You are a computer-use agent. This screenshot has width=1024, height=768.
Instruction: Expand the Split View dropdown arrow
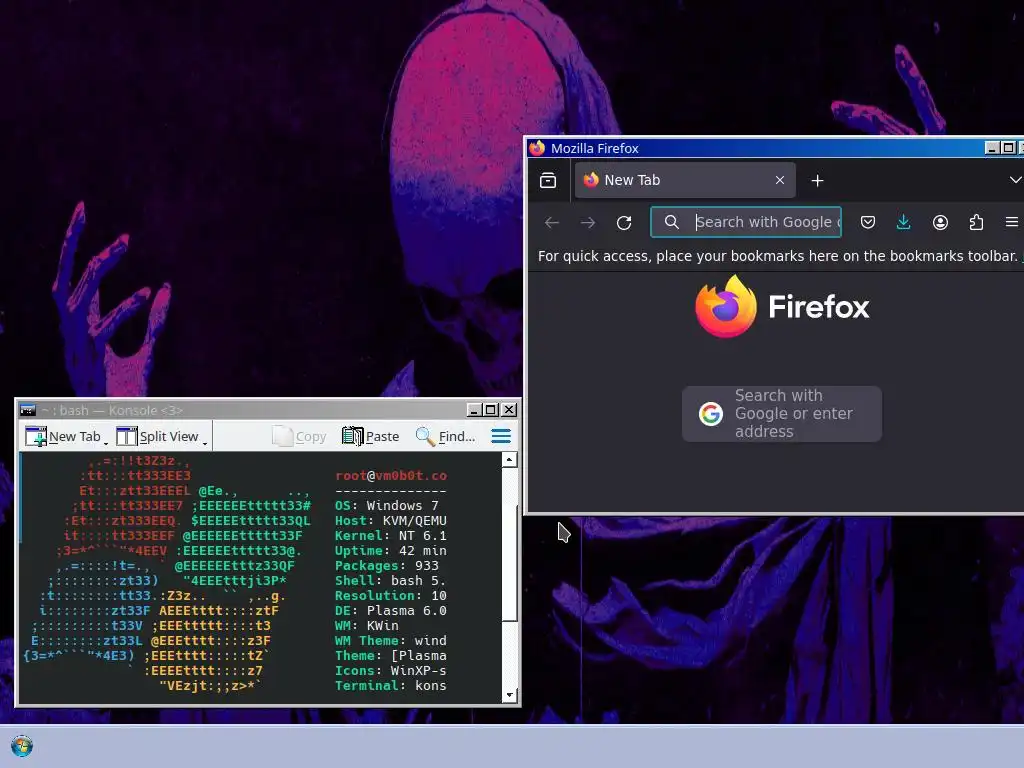[x=204, y=443]
